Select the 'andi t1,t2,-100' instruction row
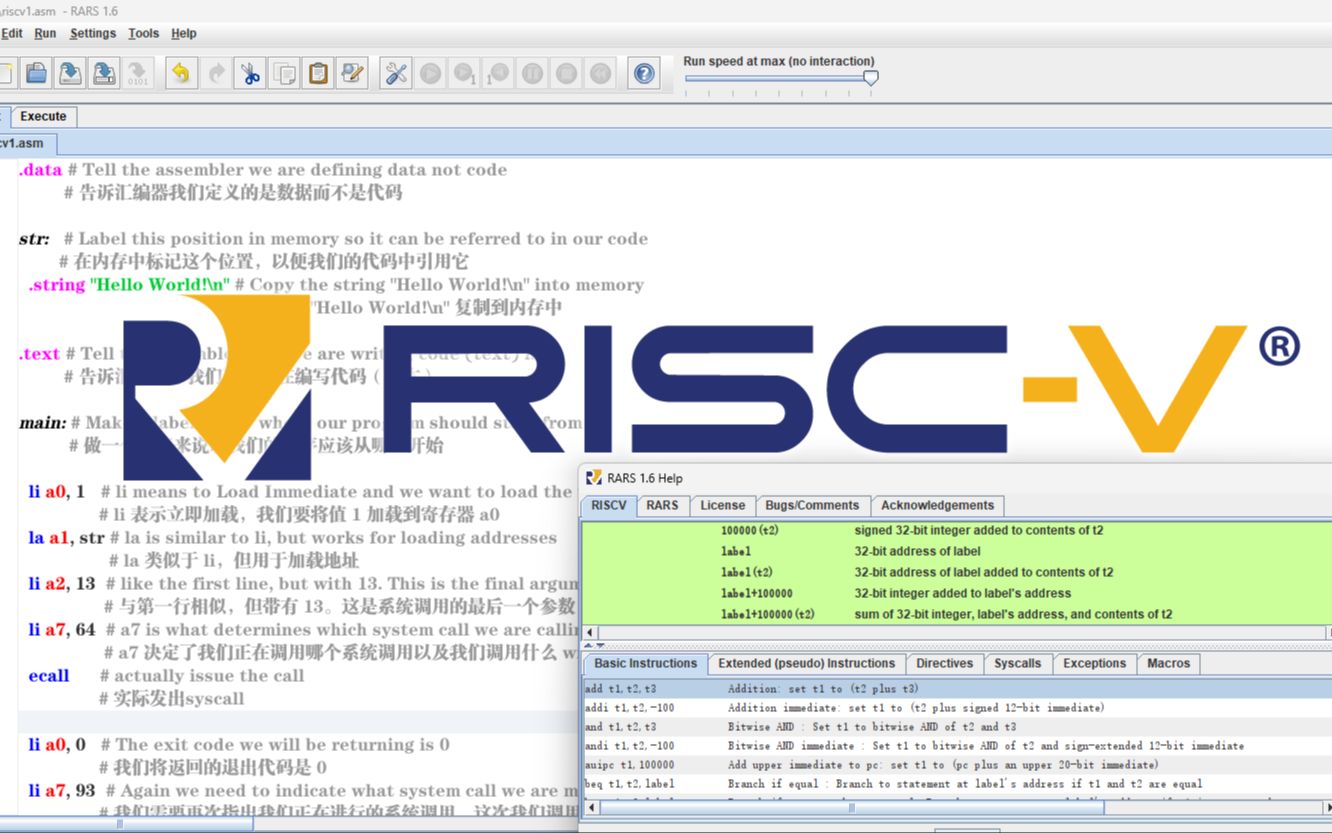1332x833 pixels. tap(957, 746)
